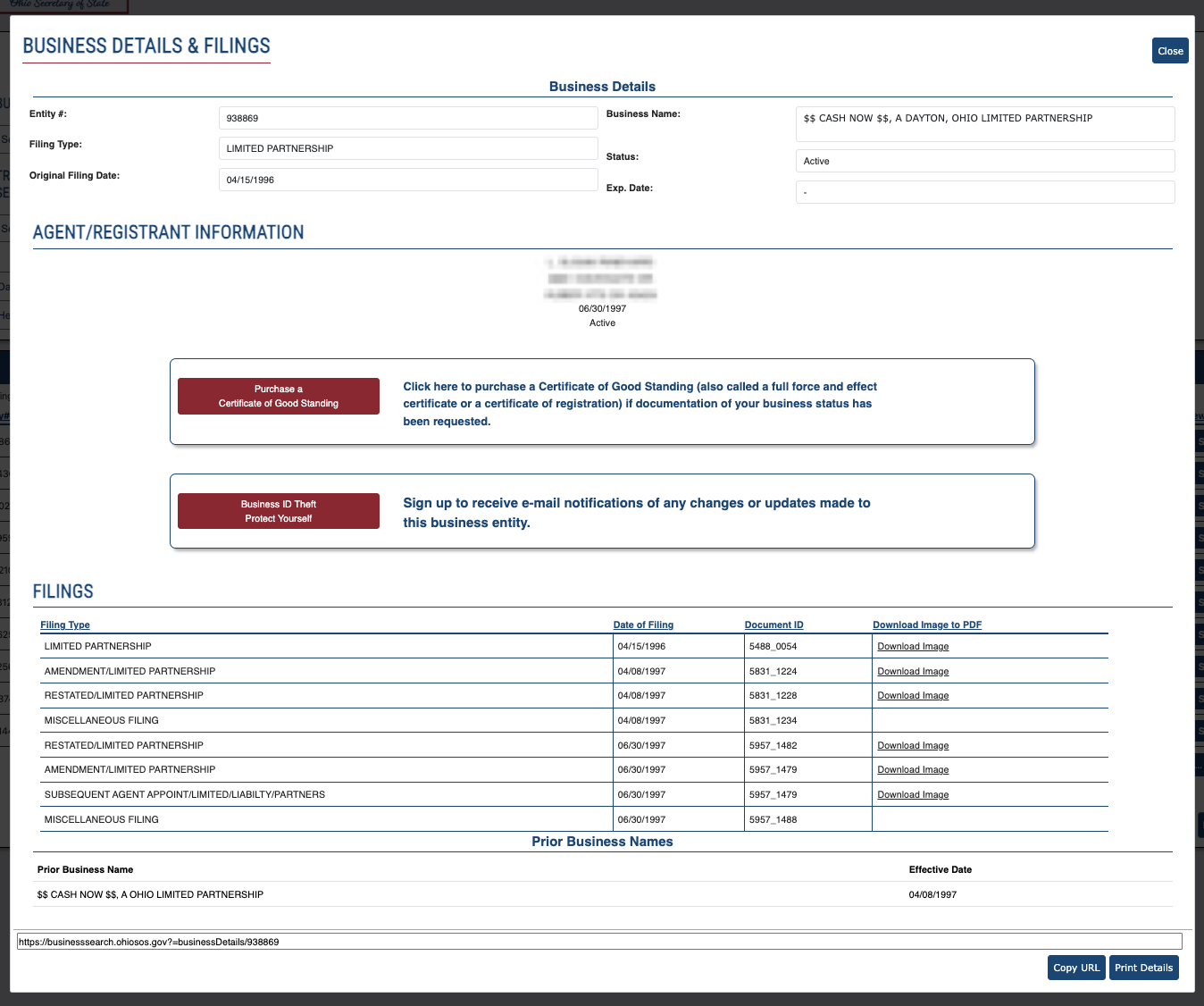The width and height of the screenshot is (1204, 1006).
Task: Click Purchase a Certificate of Good Standing
Action: click(279, 397)
